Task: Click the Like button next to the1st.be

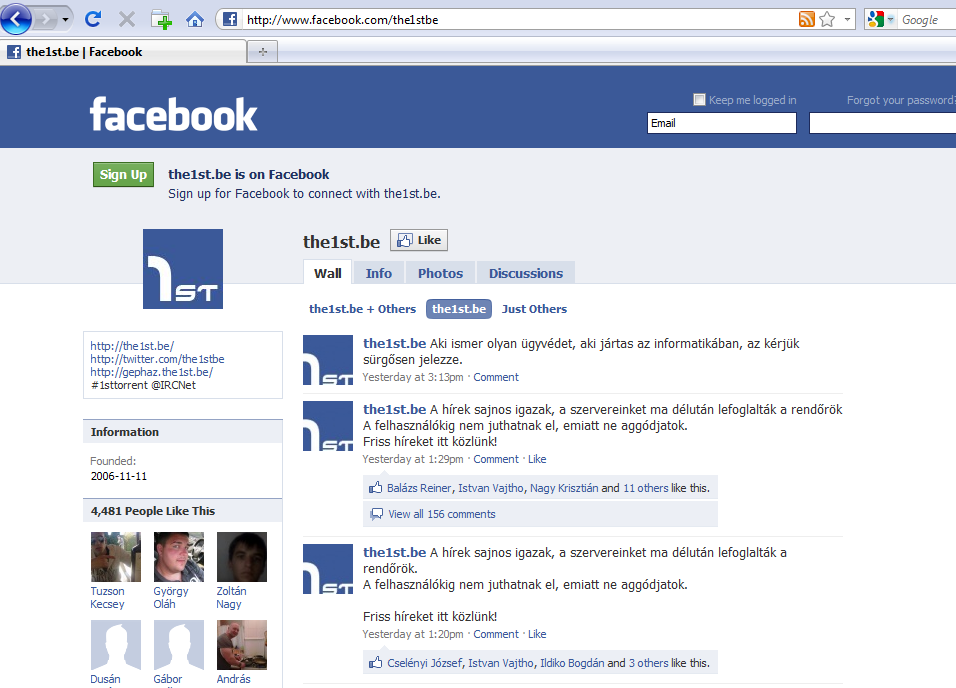Action: coord(419,240)
